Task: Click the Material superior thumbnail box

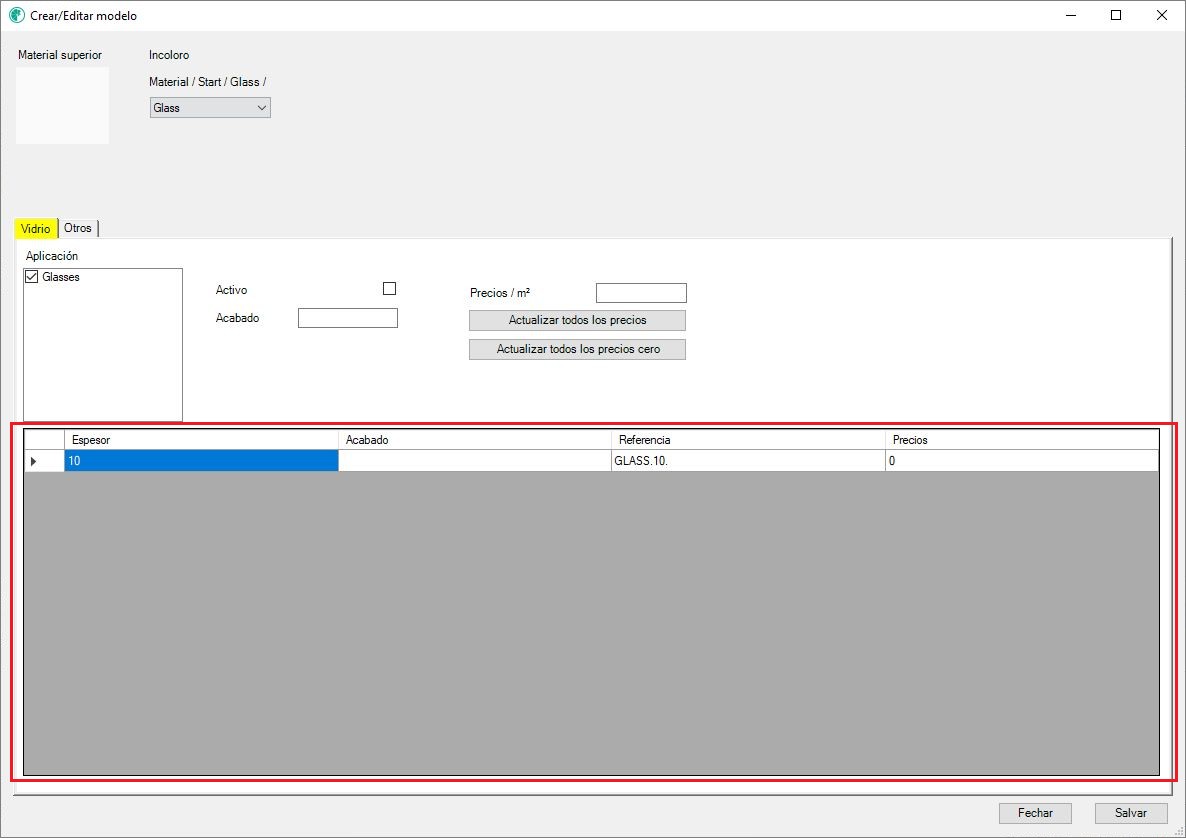Action: pos(62,106)
